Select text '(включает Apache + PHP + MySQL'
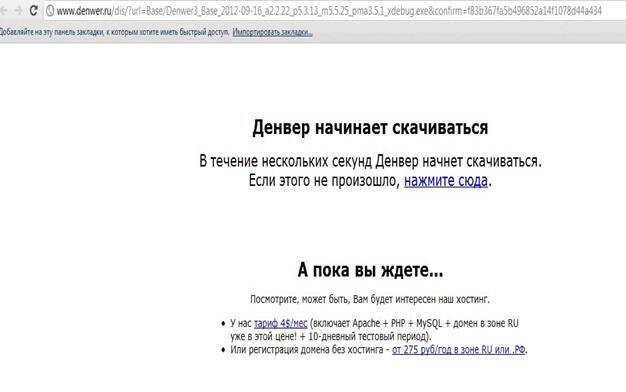The image size is (626, 392). click(376, 323)
